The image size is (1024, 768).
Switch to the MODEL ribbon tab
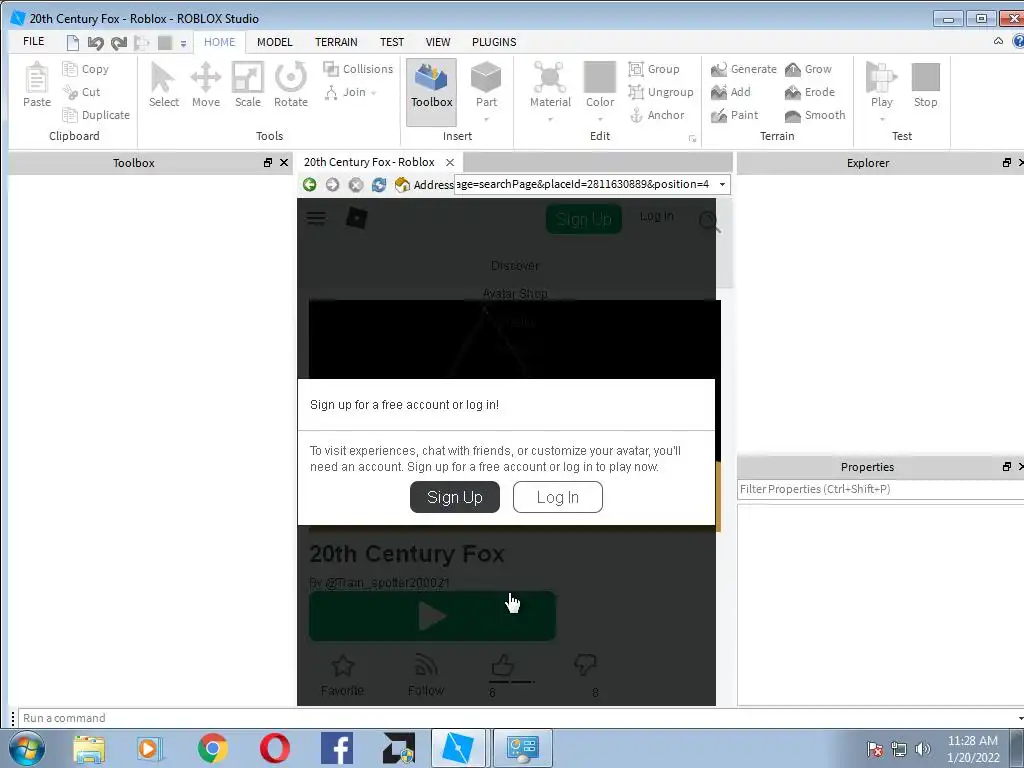274,42
